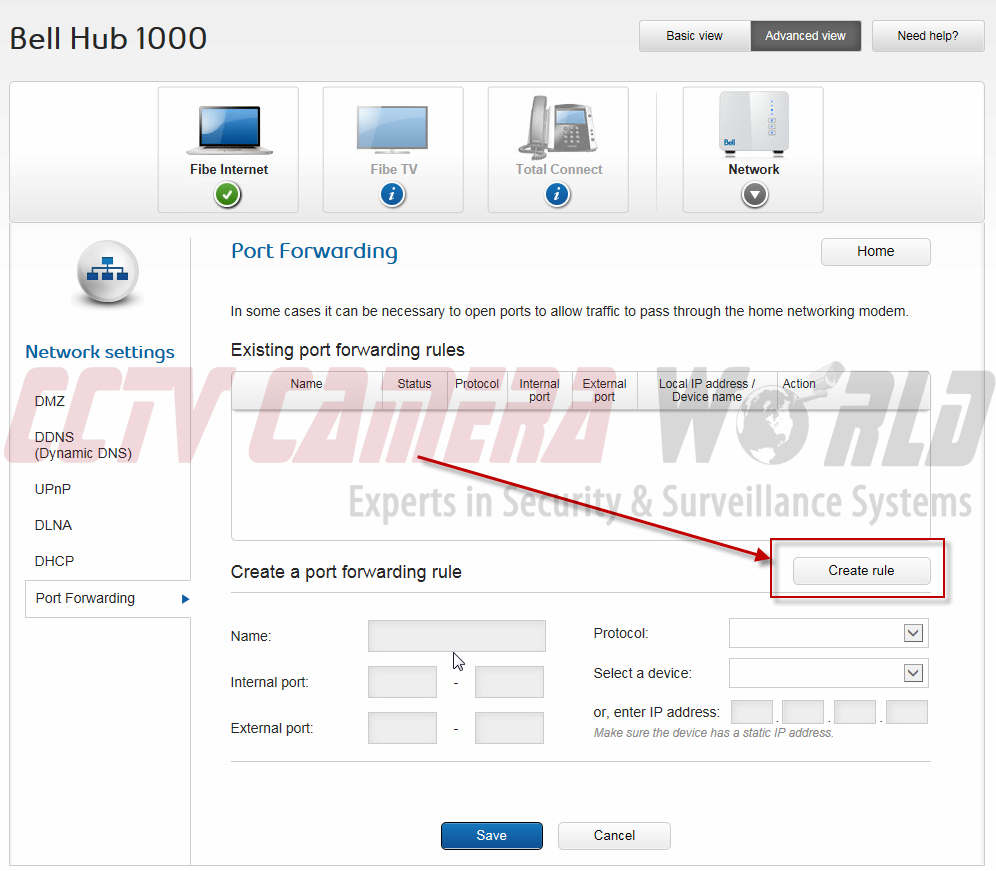Screen dimensions: 996x871
Task: Expand the Network down-arrow button
Action: [755, 195]
